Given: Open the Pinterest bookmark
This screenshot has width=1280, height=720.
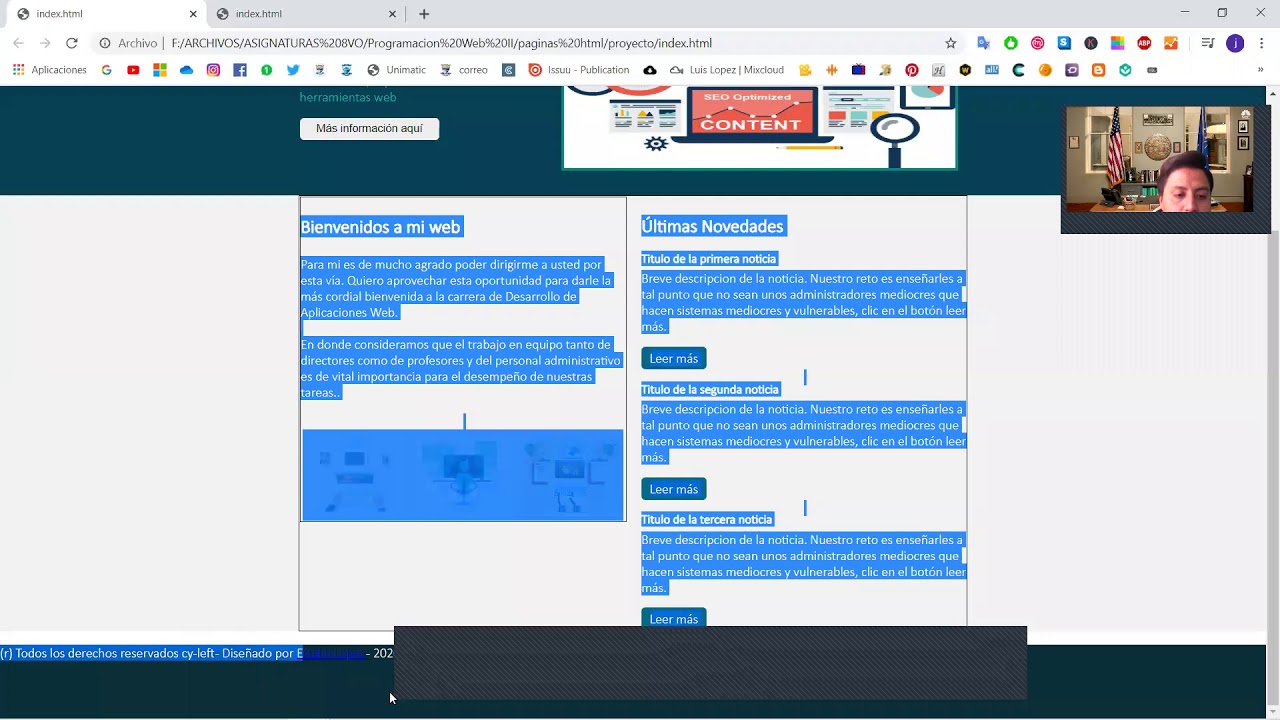Looking at the screenshot, I should [912, 70].
